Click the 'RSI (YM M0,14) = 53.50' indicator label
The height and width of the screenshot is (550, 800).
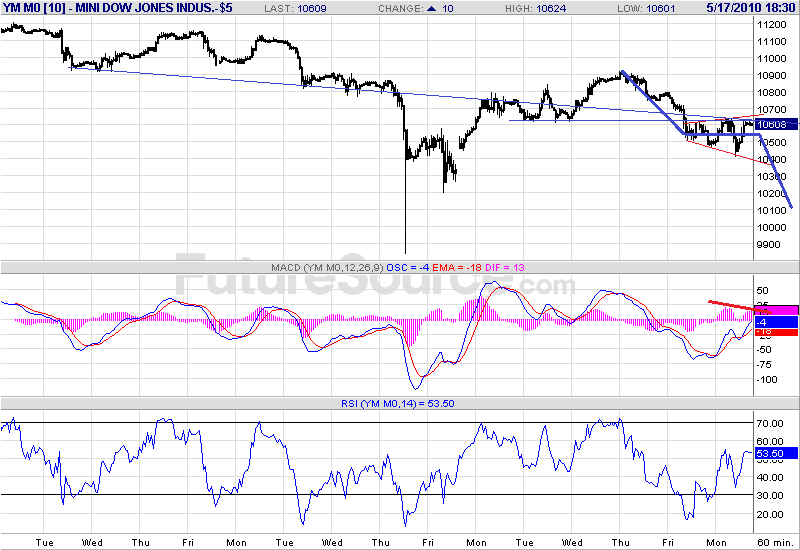pos(397,404)
